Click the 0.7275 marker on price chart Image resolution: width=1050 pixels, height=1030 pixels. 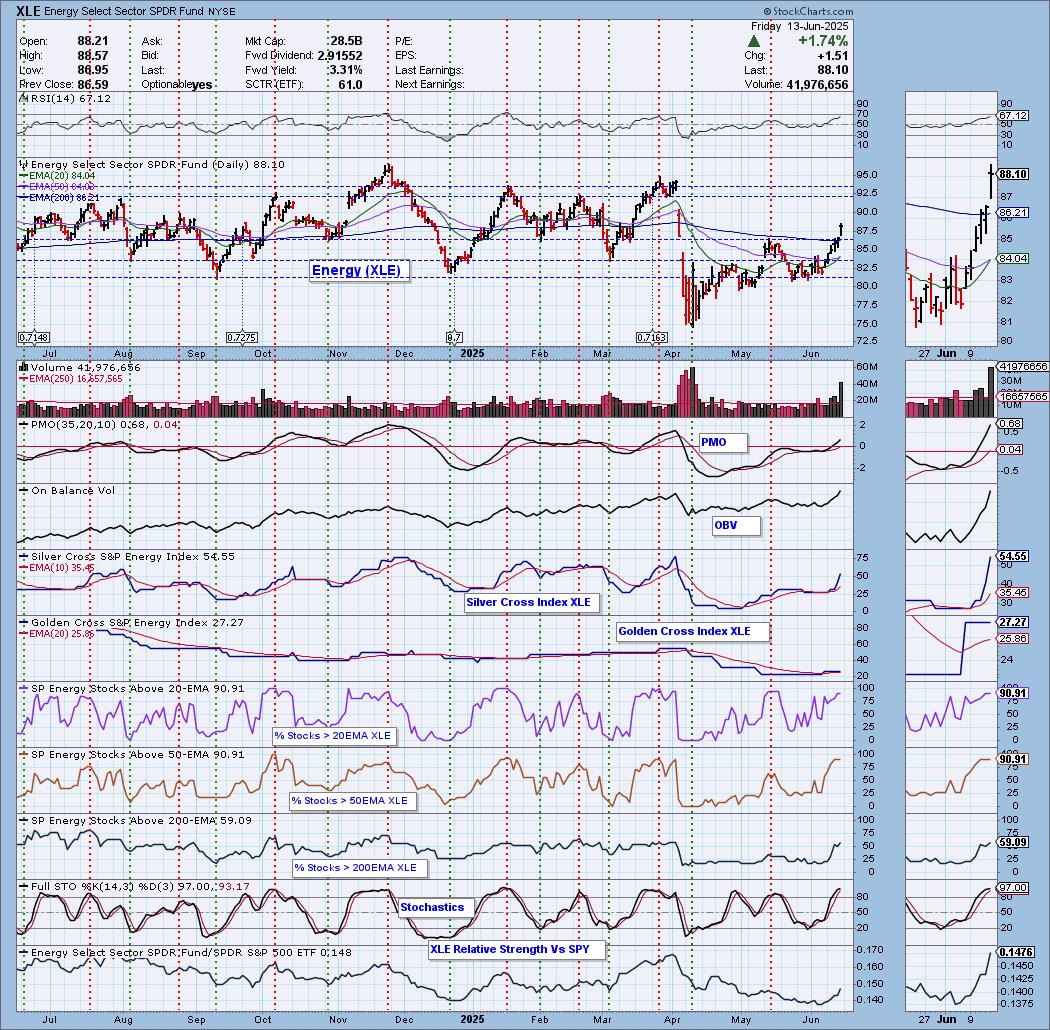[x=242, y=338]
